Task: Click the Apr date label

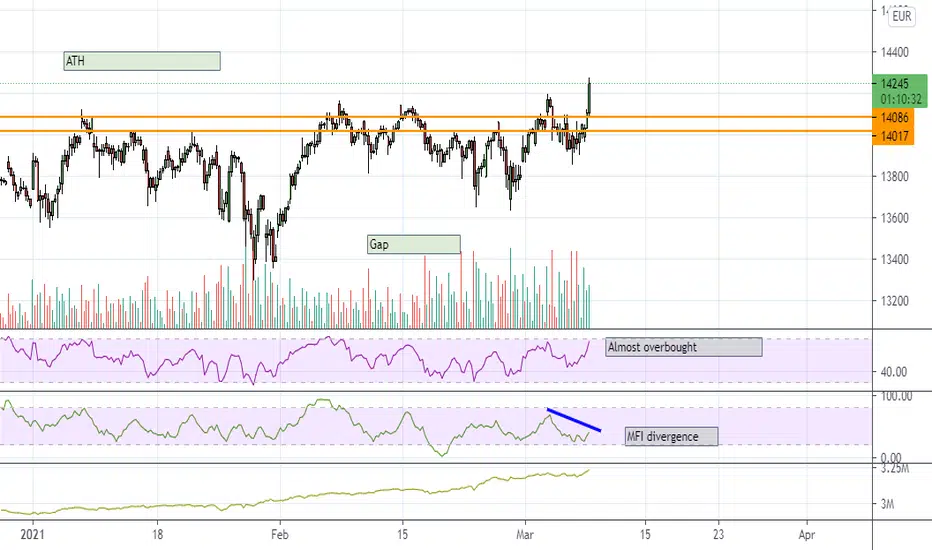Action: click(x=807, y=535)
